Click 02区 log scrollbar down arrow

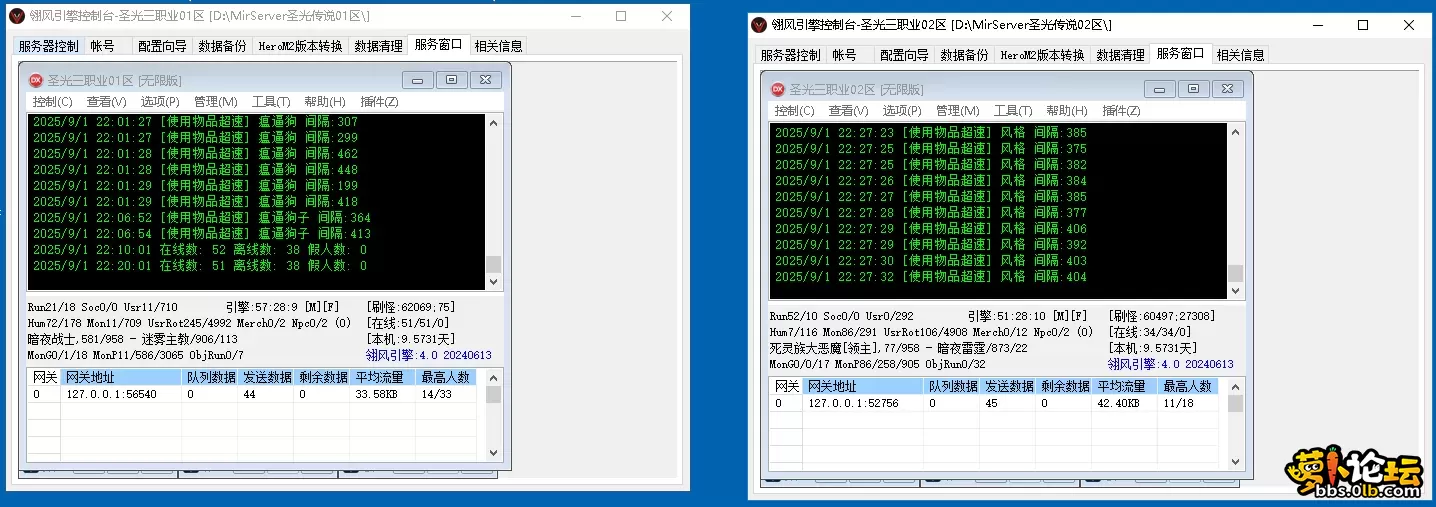[x=1235, y=291]
